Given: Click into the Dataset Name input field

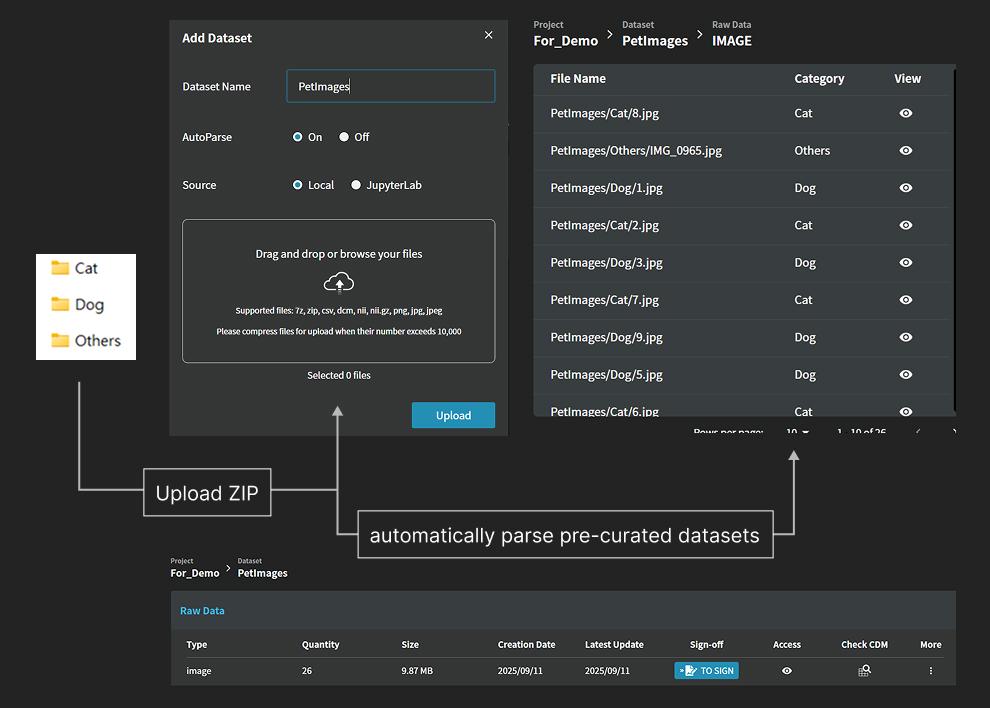Looking at the screenshot, I should click(x=390, y=86).
